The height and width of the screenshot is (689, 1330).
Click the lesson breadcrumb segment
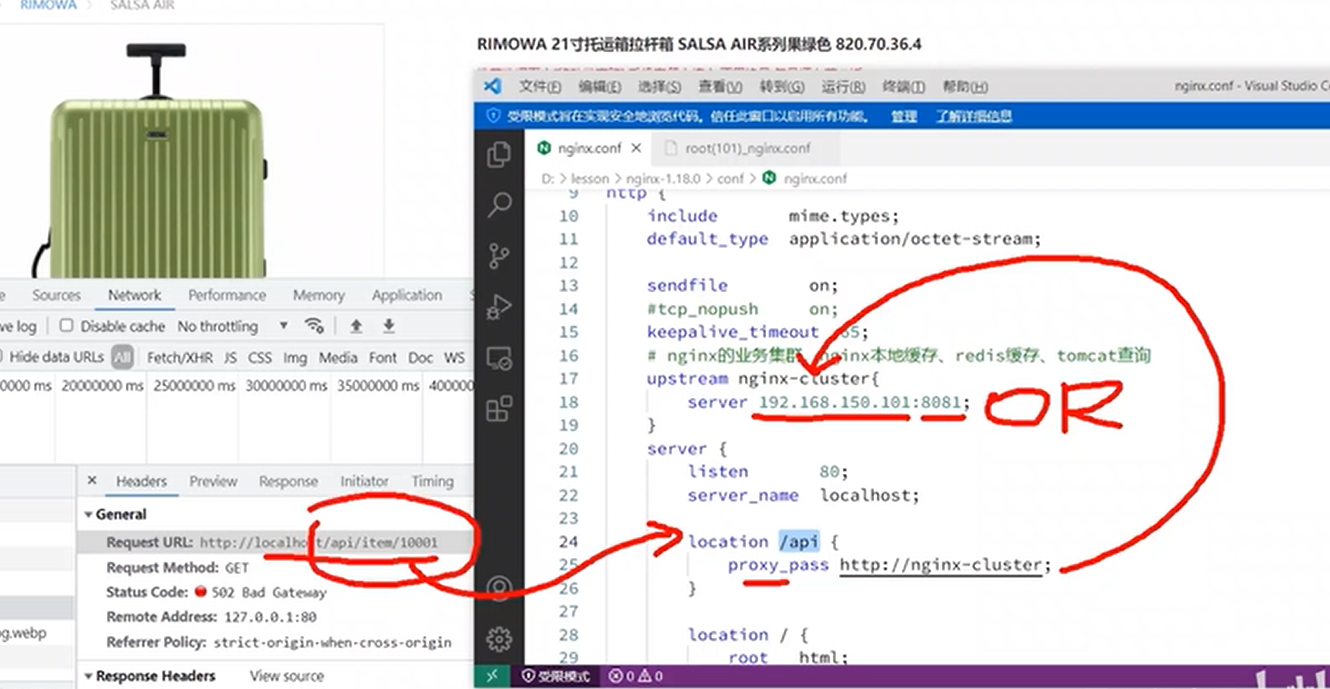click(x=590, y=178)
